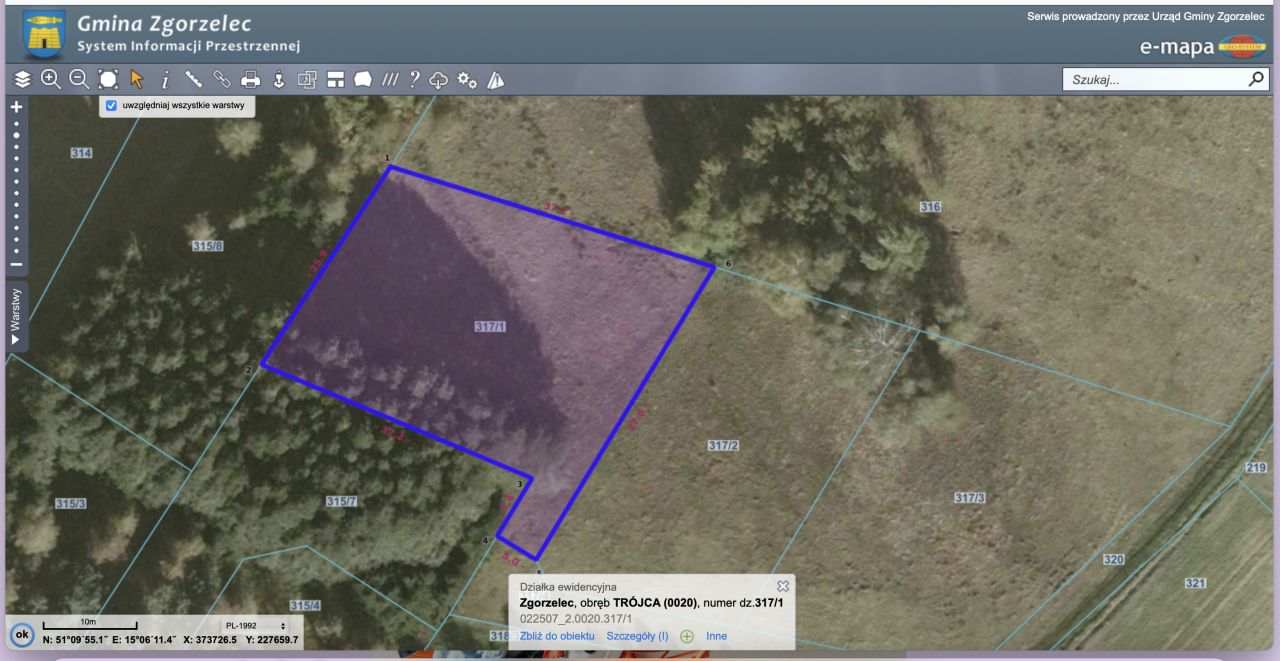Expand the Warstwy side panel
Image resolution: width=1280 pixels, height=661 pixels.
(x=16, y=316)
